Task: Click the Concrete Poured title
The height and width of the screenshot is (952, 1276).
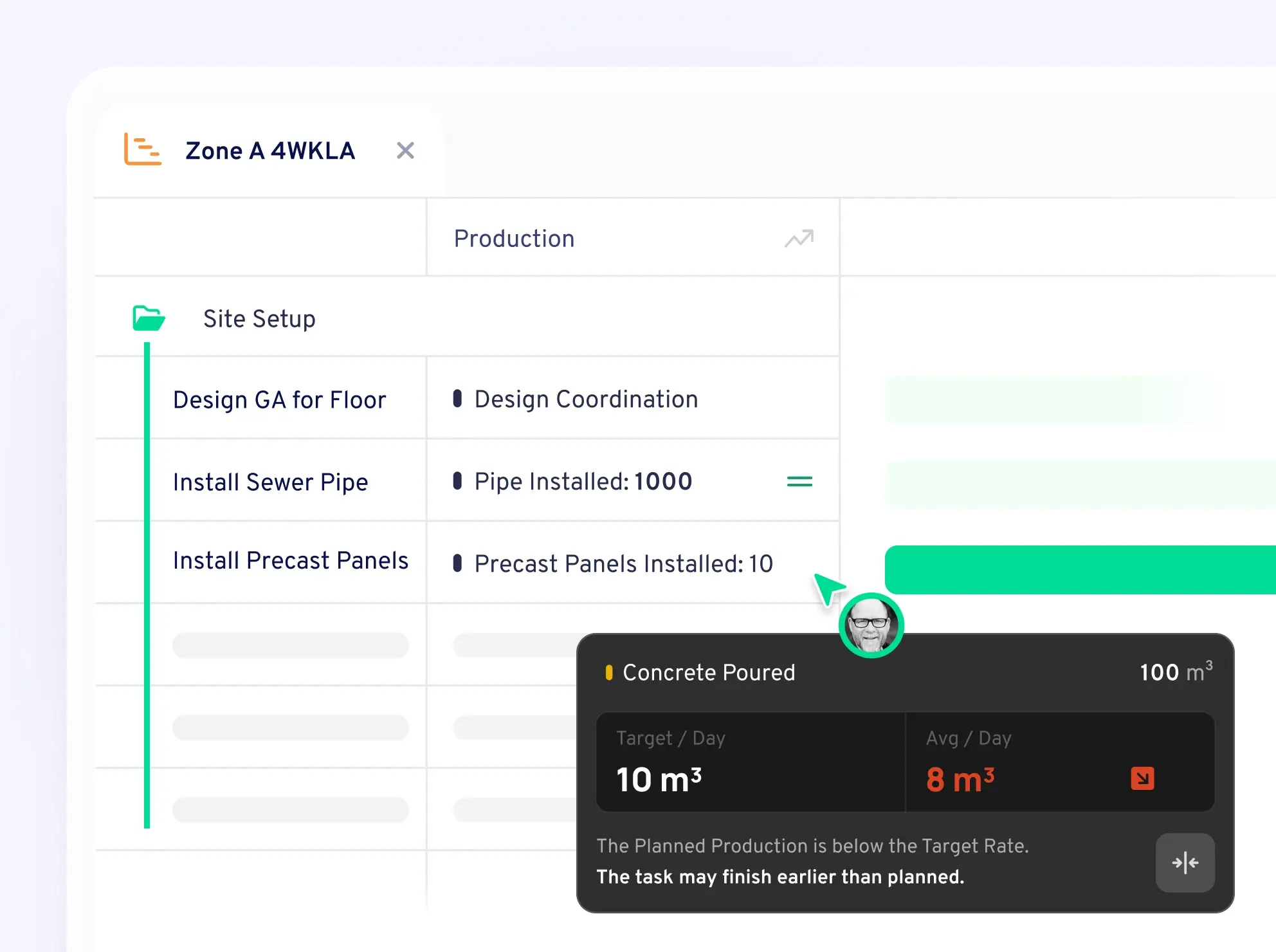Action: [709, 672]
